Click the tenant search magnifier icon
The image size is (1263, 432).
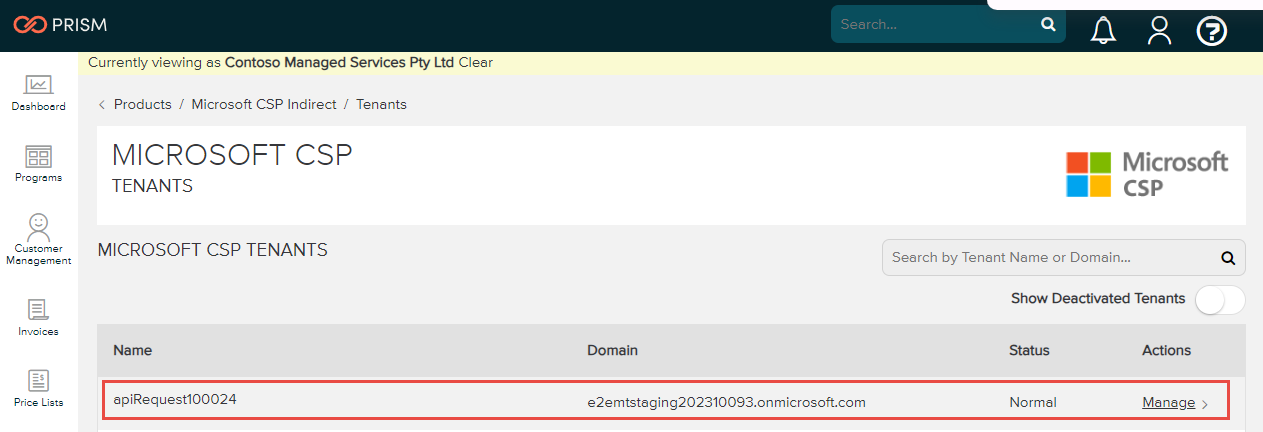1228,258
